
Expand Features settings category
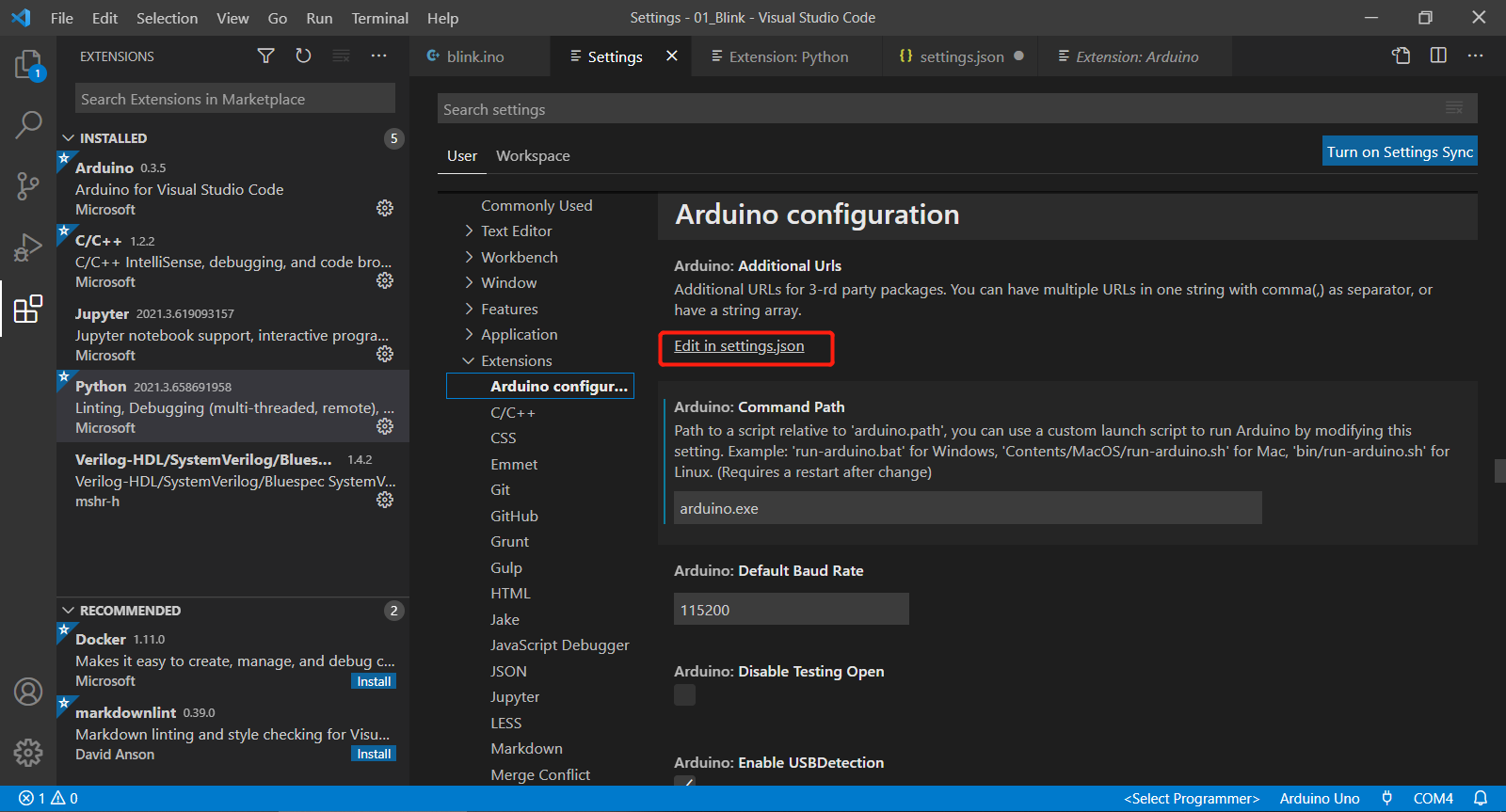click(470, 309)
